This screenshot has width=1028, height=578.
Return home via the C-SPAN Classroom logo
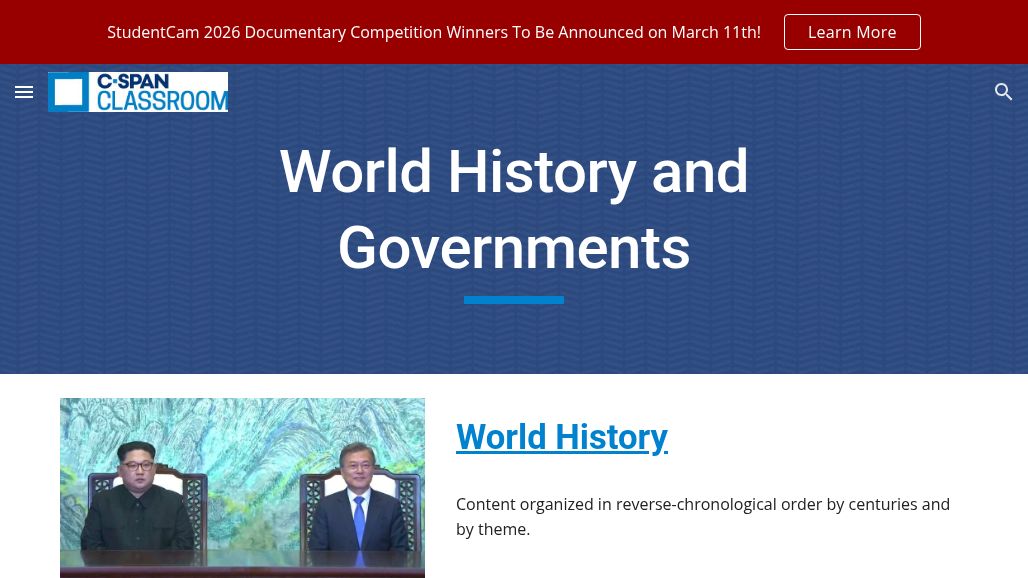[138, 92]
